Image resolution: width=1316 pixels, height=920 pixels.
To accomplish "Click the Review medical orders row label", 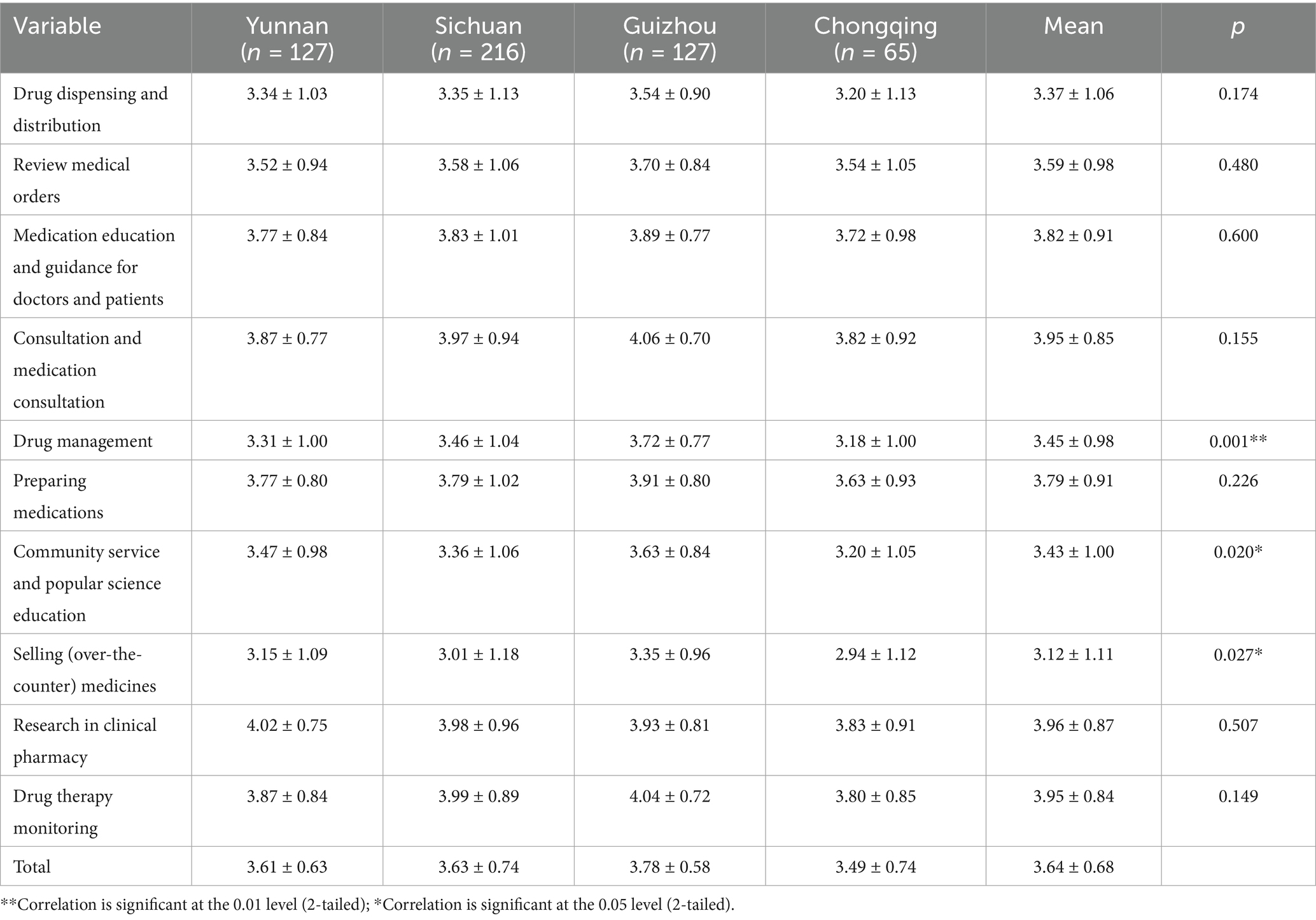I will 71,180.
